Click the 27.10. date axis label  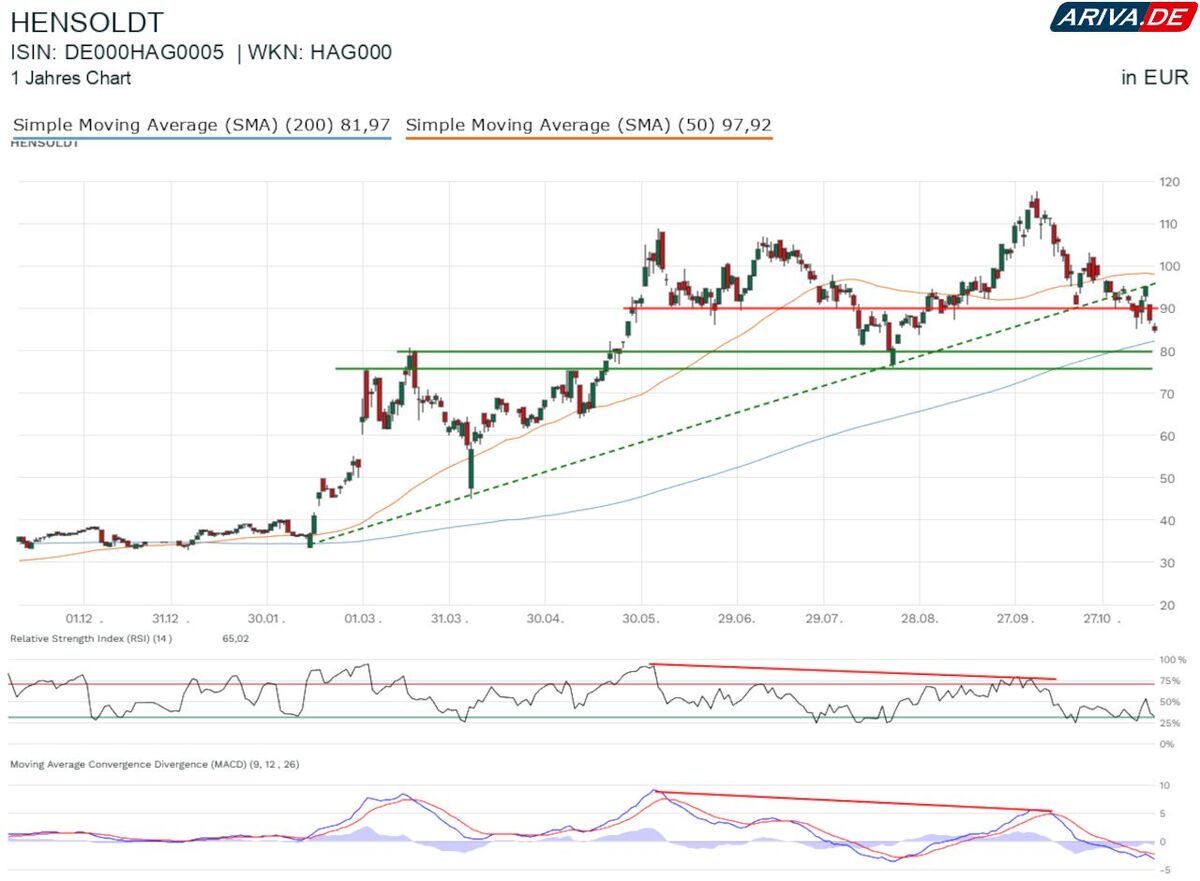tap(1102, 620)
